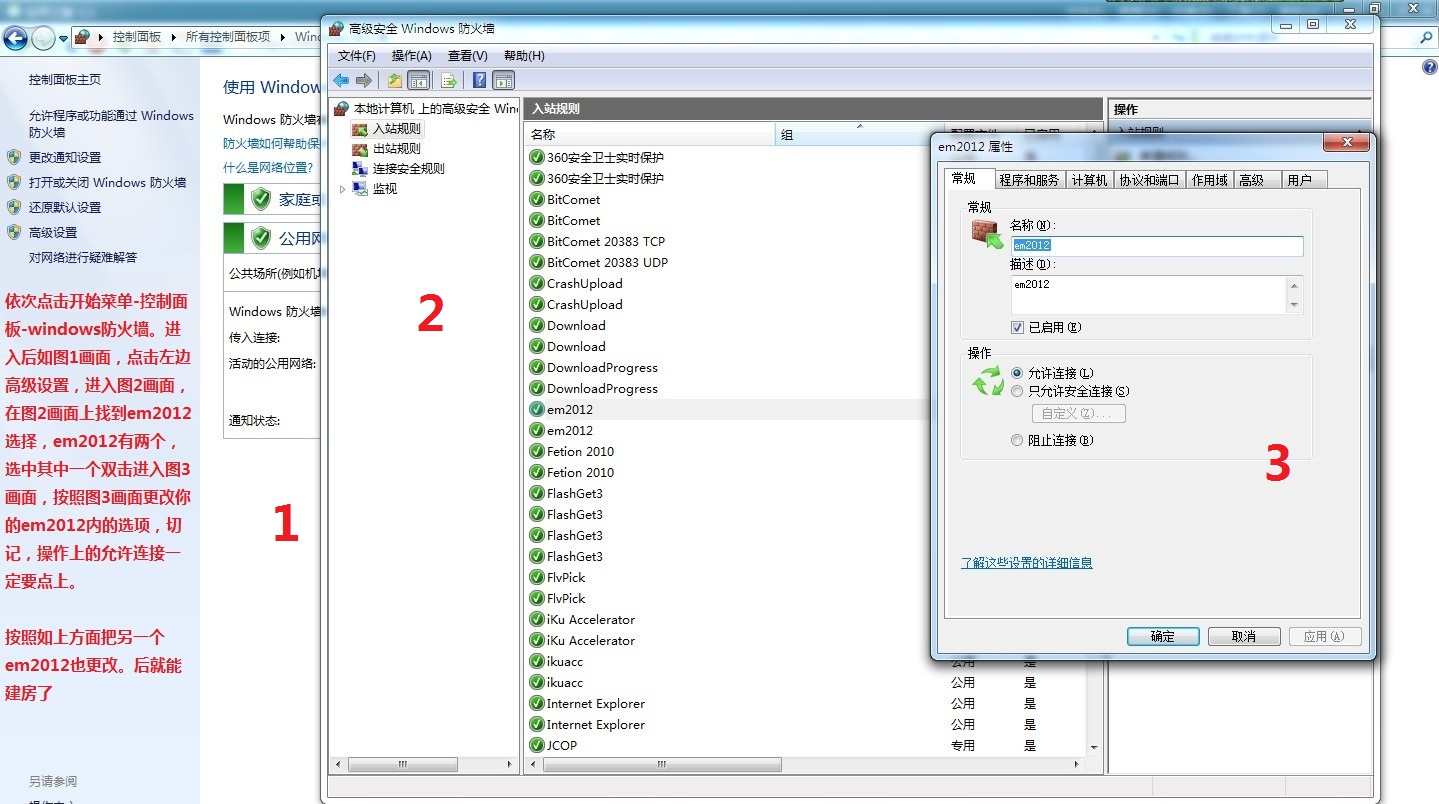Click rules list vertical scroll down arrow
The image size is (1439, 804).
point(1094,747)
